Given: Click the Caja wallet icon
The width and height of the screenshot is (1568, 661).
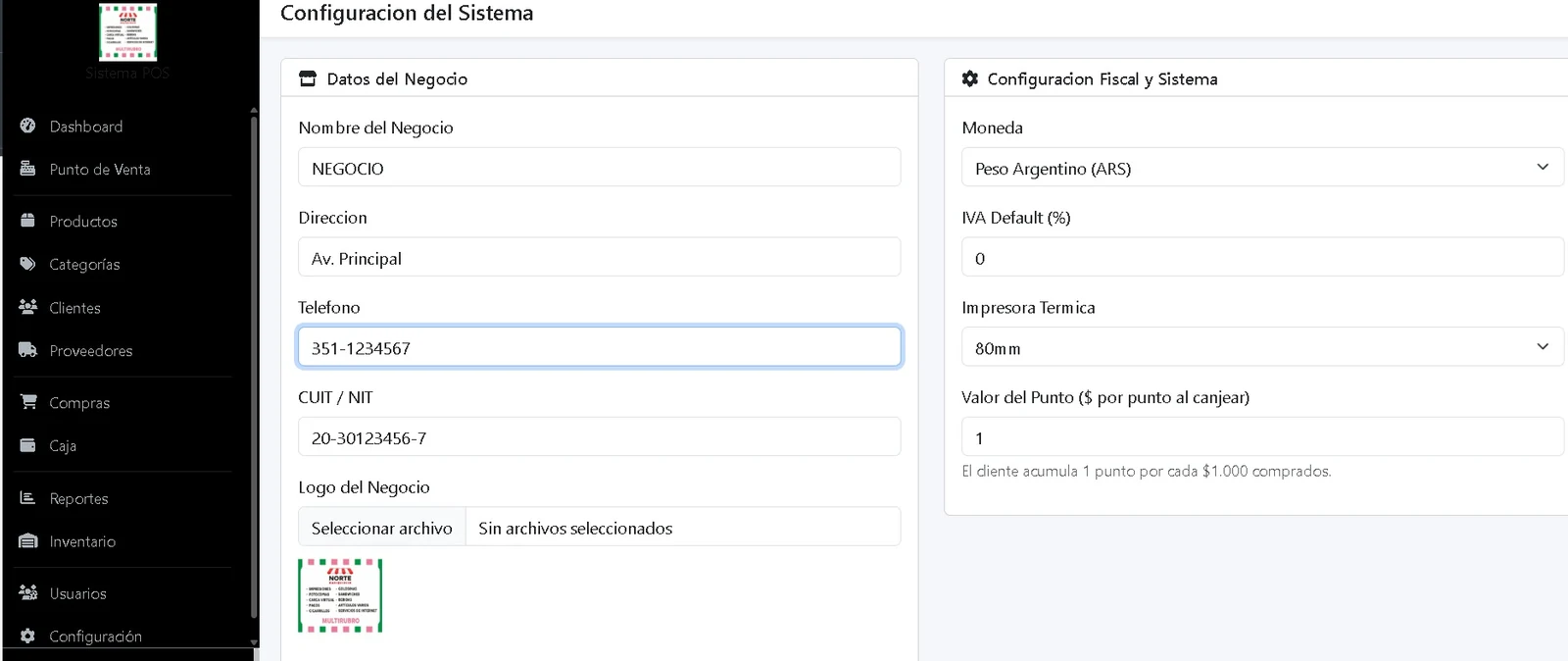Looking at the screenshot, I should 27,445.
